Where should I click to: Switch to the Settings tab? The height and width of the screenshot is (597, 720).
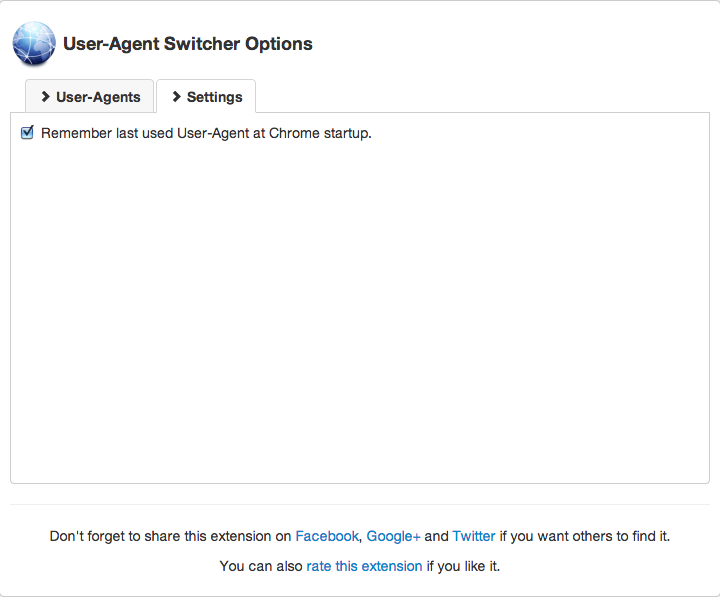(206, 97)
